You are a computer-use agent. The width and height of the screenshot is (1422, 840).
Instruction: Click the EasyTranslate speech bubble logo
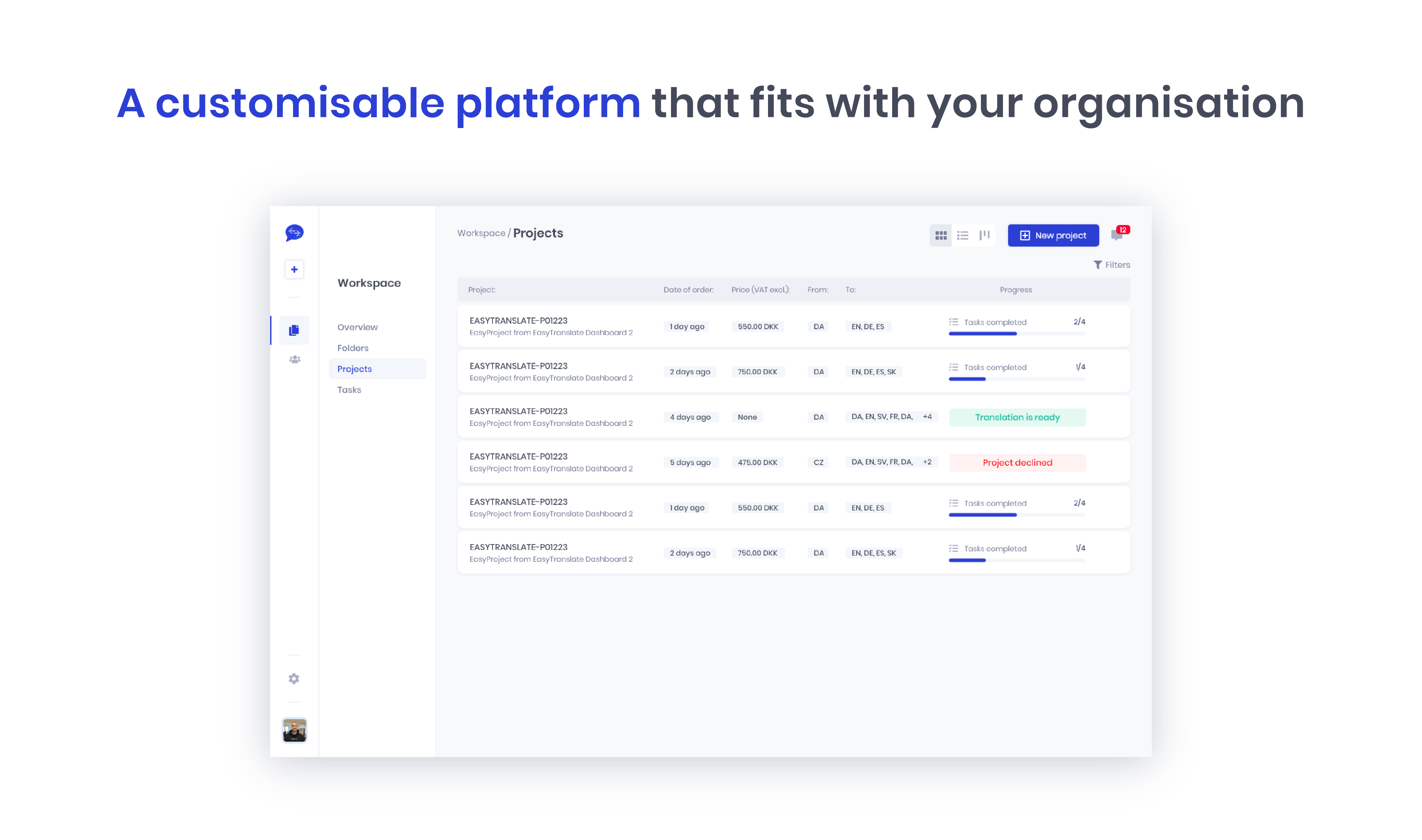point(294,233)
